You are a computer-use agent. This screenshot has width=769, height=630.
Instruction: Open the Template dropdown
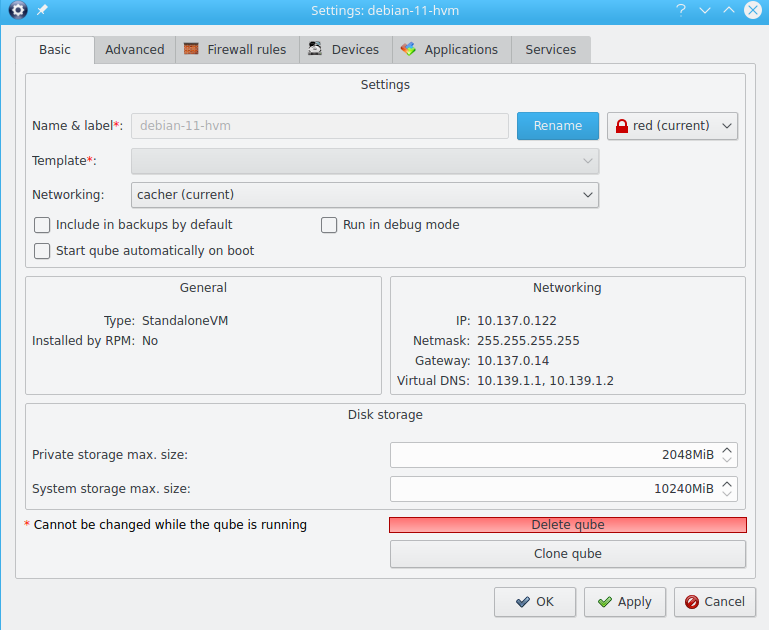(365, 161)
